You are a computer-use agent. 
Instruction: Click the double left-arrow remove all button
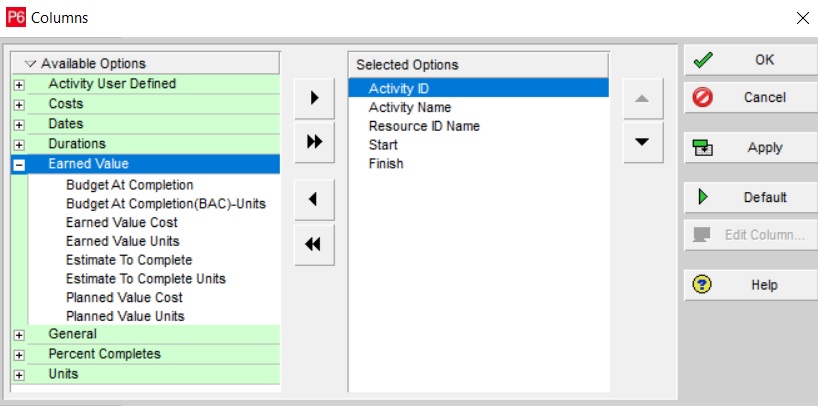[x=314, y=244]
